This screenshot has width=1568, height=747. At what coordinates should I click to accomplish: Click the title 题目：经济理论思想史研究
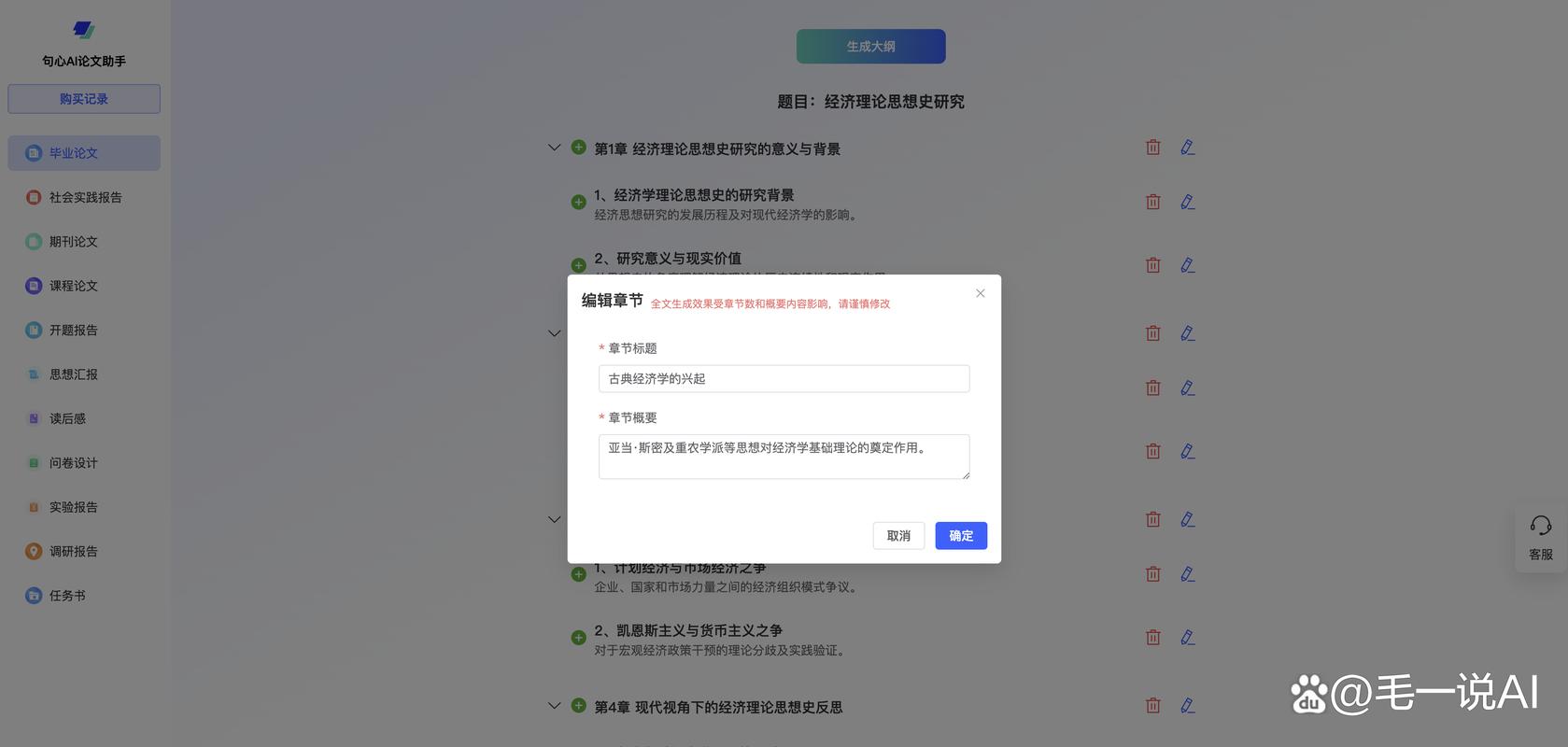[870, 102]
